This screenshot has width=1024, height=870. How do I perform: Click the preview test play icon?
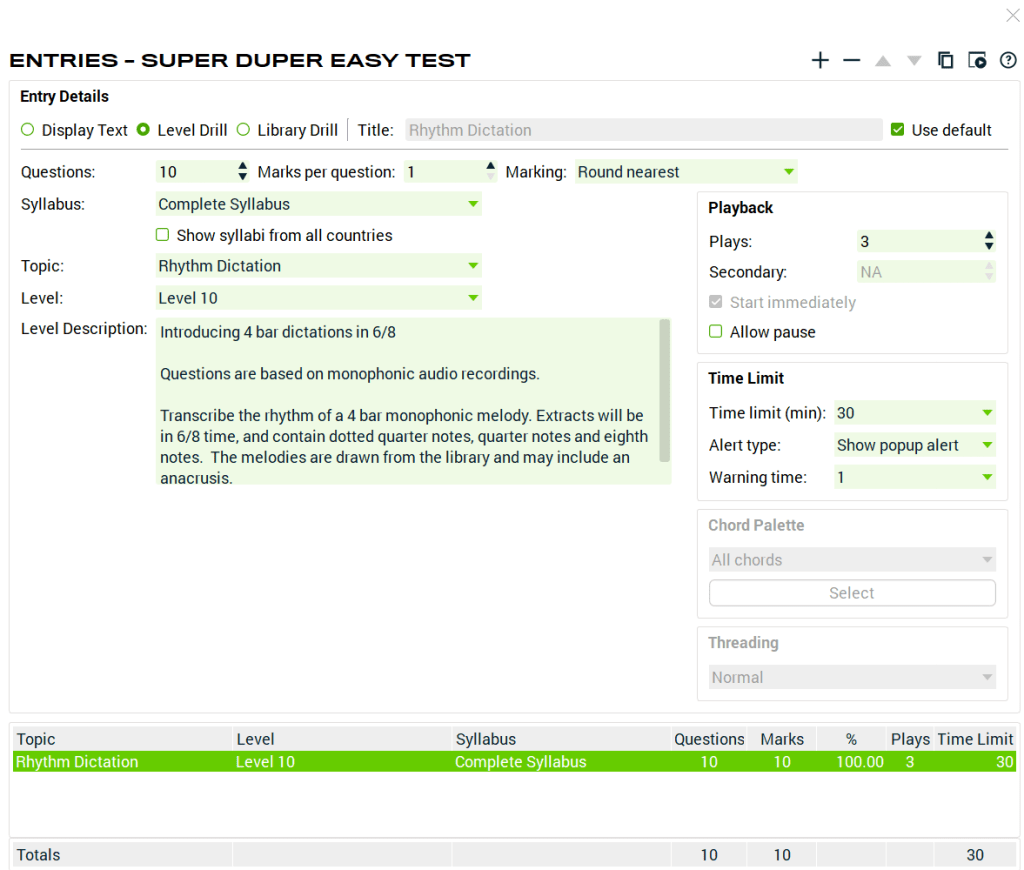click(977, 60)
